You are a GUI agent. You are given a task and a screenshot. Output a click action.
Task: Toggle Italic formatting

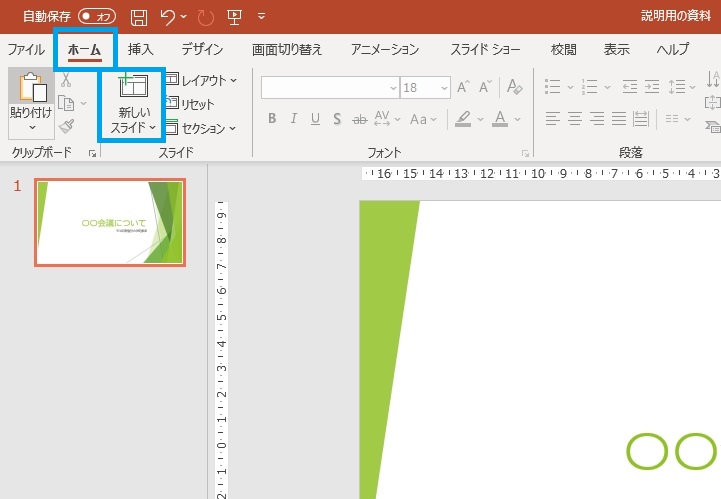293,119
